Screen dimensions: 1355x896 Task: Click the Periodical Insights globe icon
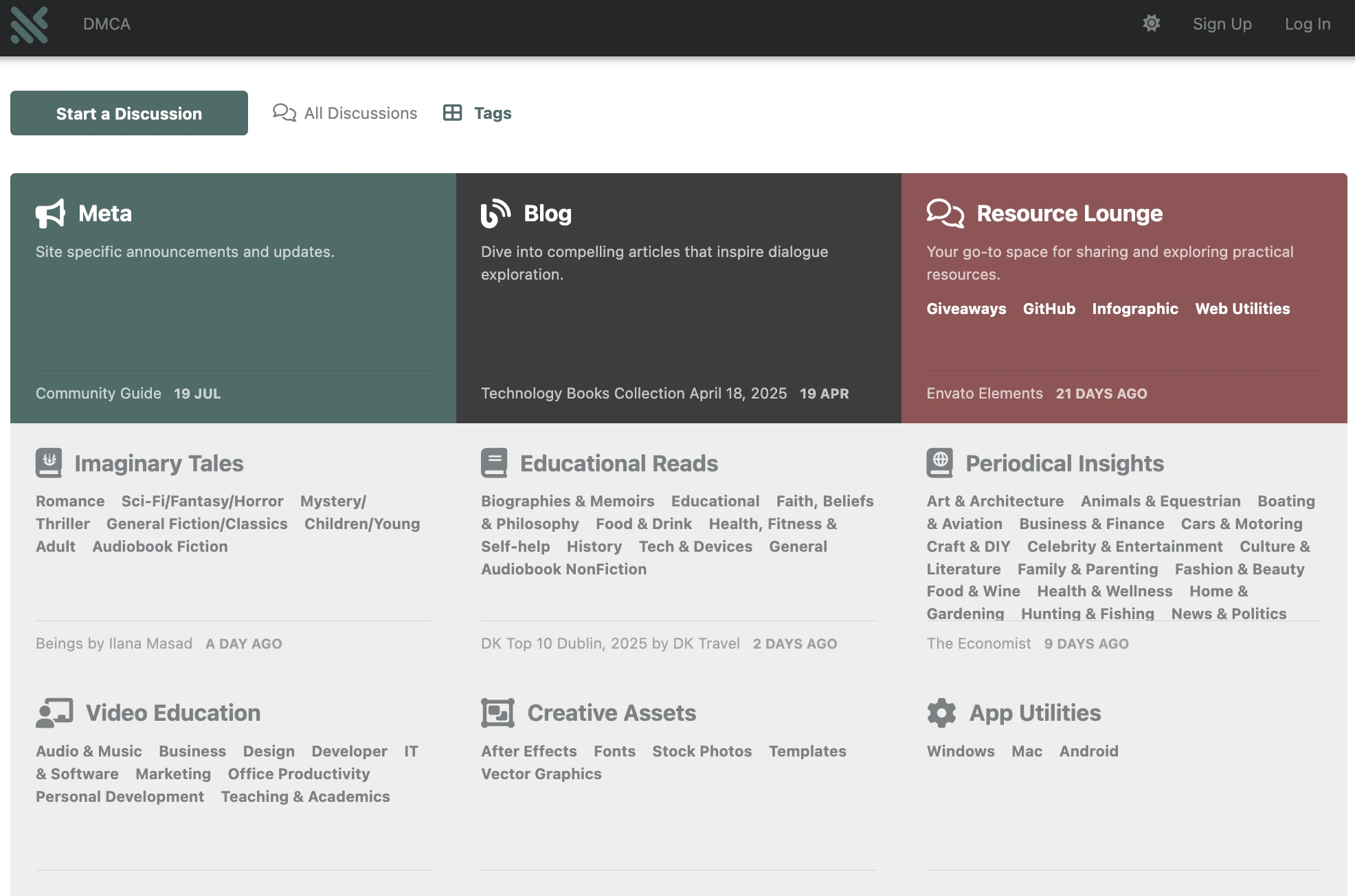(x=939, y=463)
